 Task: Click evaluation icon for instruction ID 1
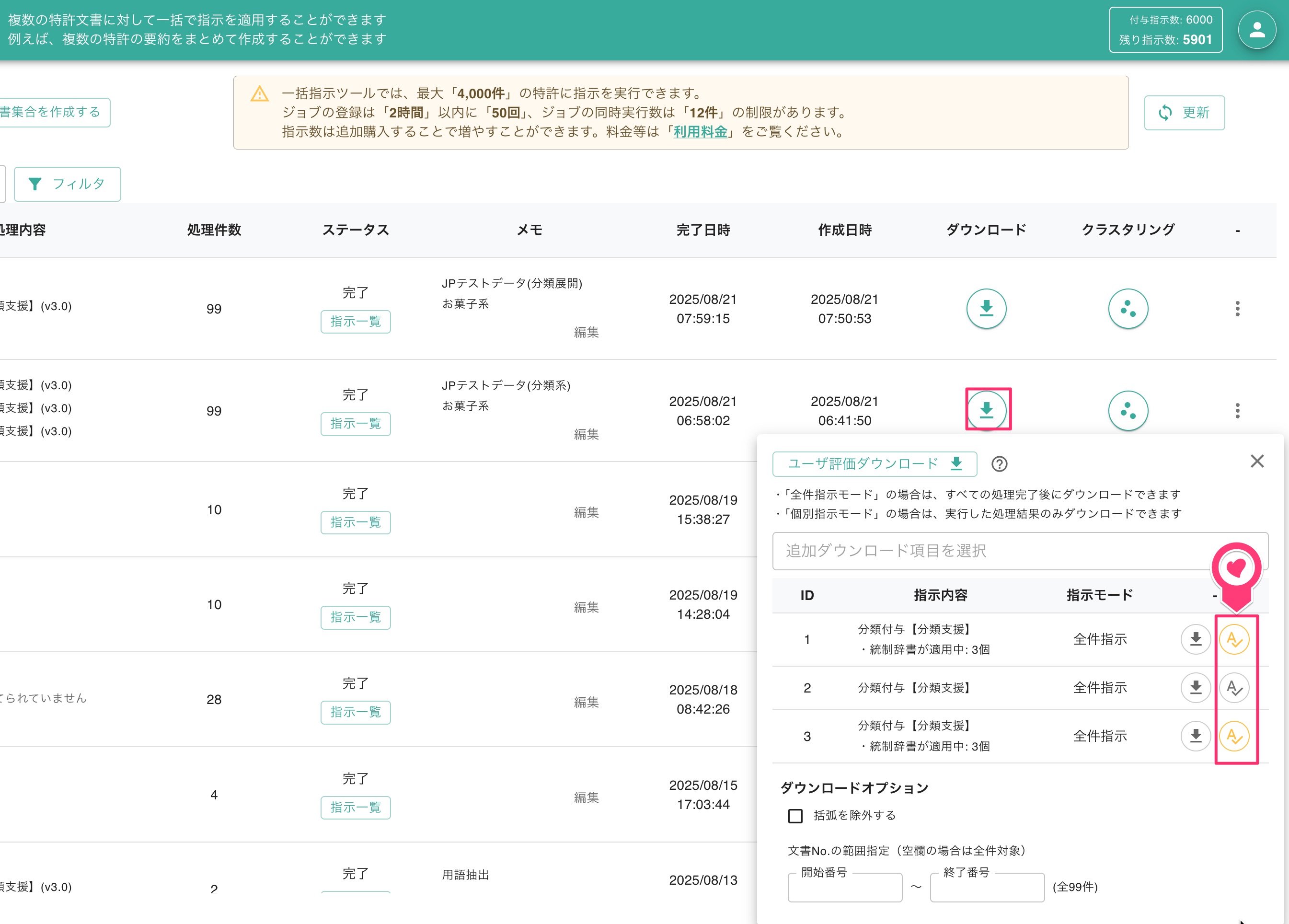coord(1234,639)
